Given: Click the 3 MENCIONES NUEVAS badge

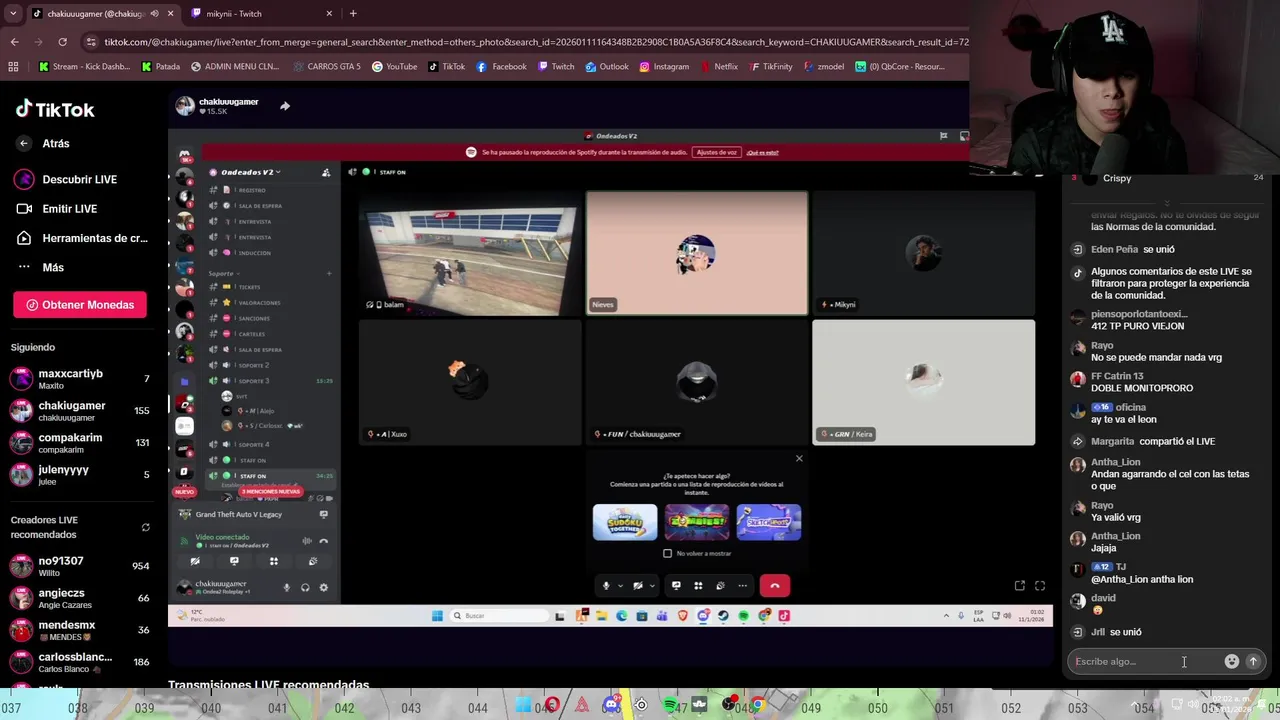Looking at the screenshot, I should tap(270, 492).
